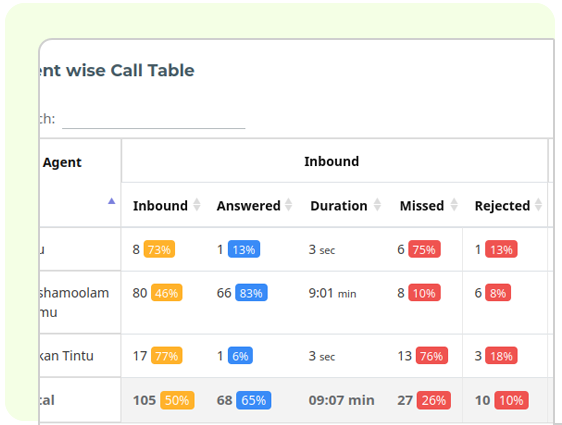
Task: Click inbound count 17
Action: (x=140, y=355)
